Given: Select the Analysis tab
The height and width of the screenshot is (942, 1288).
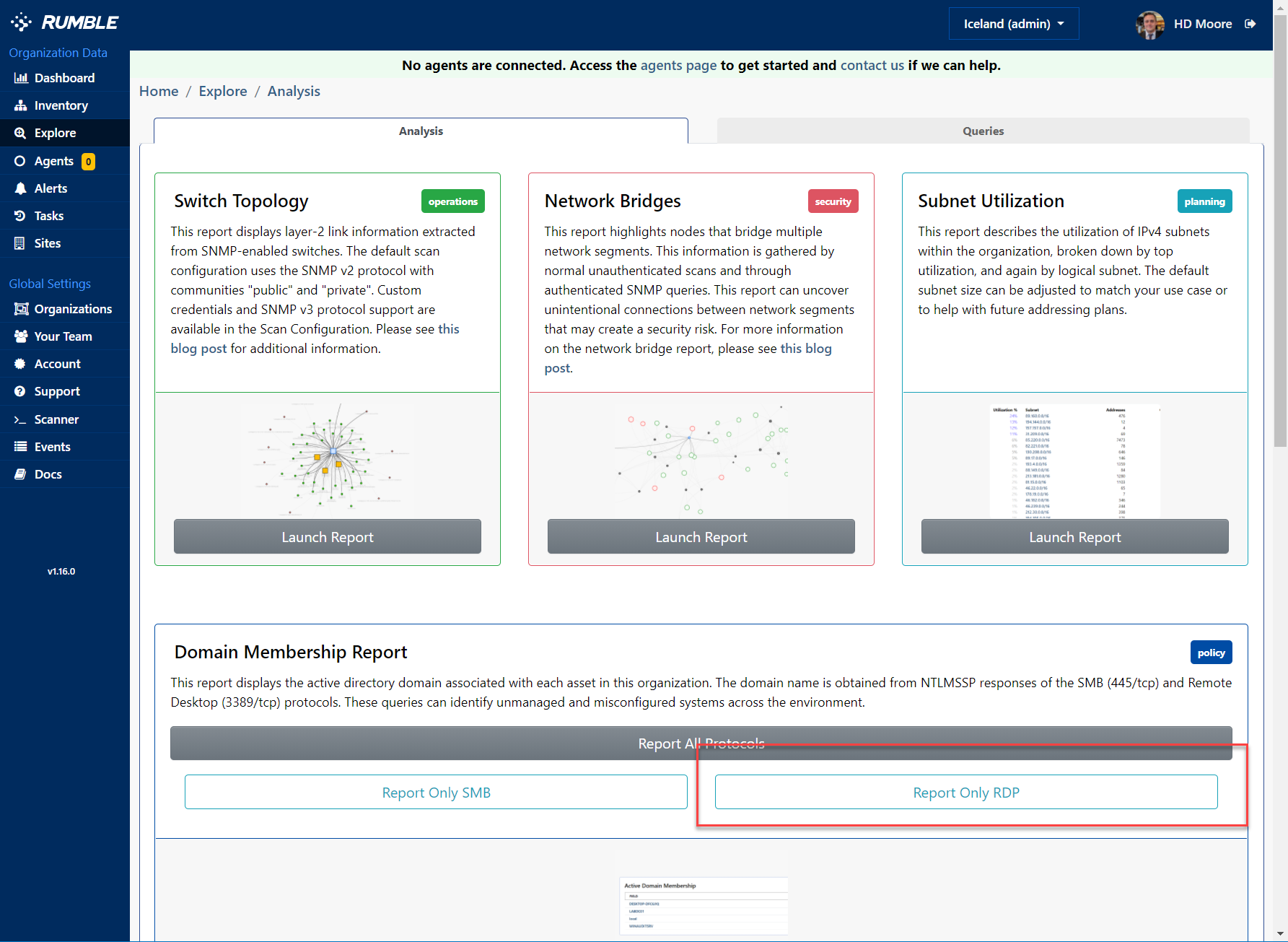Looking at the screenshot, I should tap(421, 131).
